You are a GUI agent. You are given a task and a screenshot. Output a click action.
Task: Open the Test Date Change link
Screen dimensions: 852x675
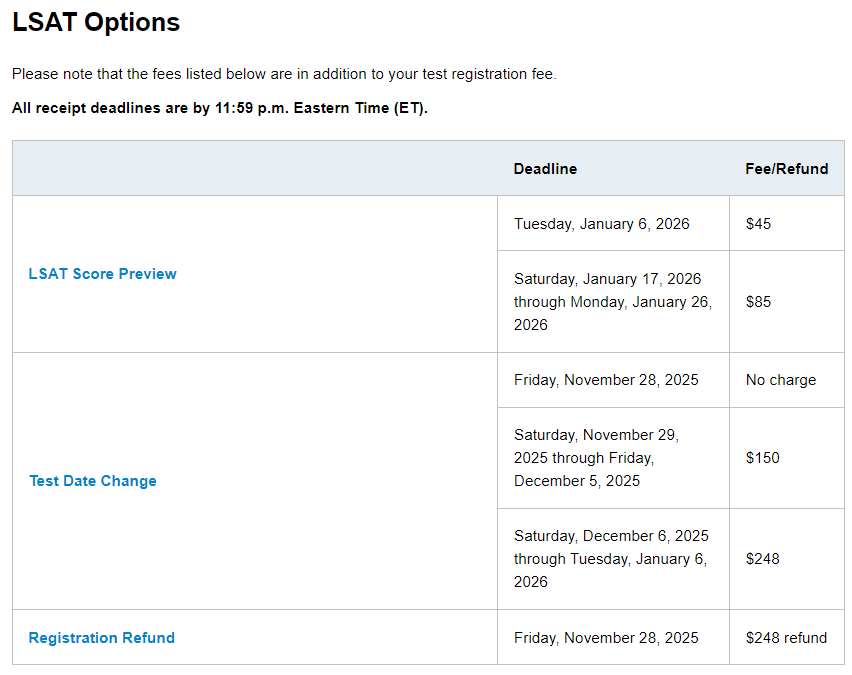[x=93, y=481]
